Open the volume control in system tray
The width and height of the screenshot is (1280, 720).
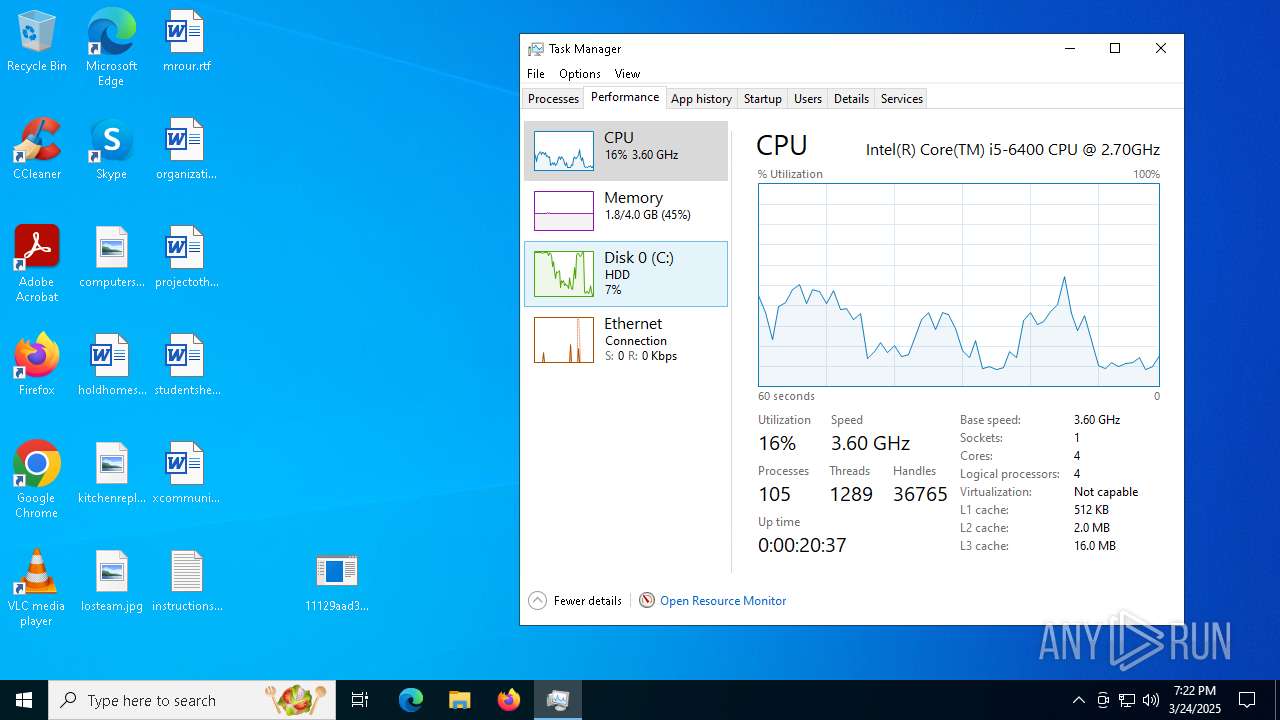(1151, 700)
